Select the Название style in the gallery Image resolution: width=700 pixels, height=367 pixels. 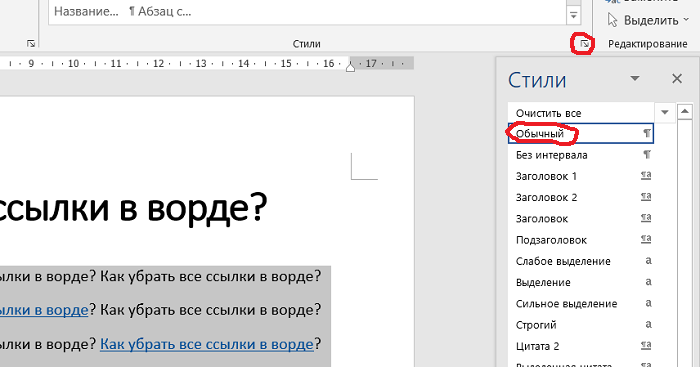[x=86, y=12]
